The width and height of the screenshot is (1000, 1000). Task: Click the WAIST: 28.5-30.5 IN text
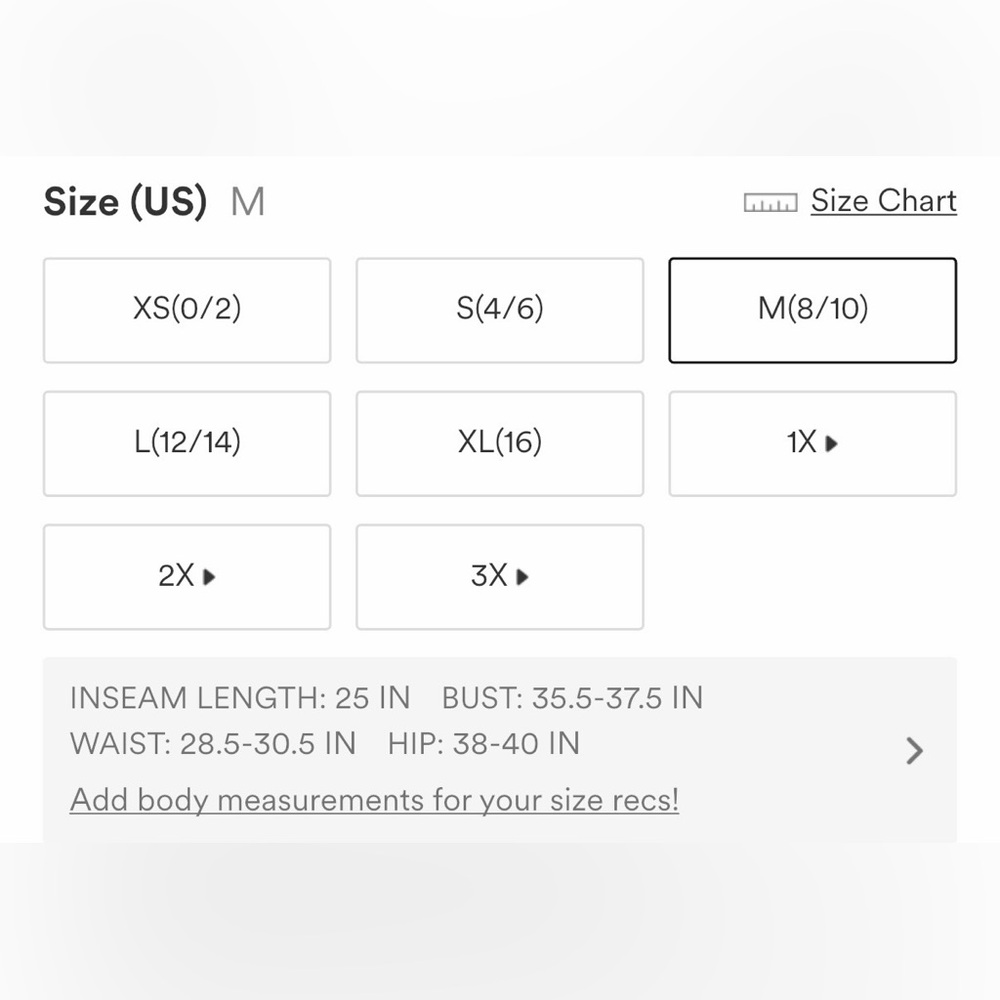click(x=213, y=744)
